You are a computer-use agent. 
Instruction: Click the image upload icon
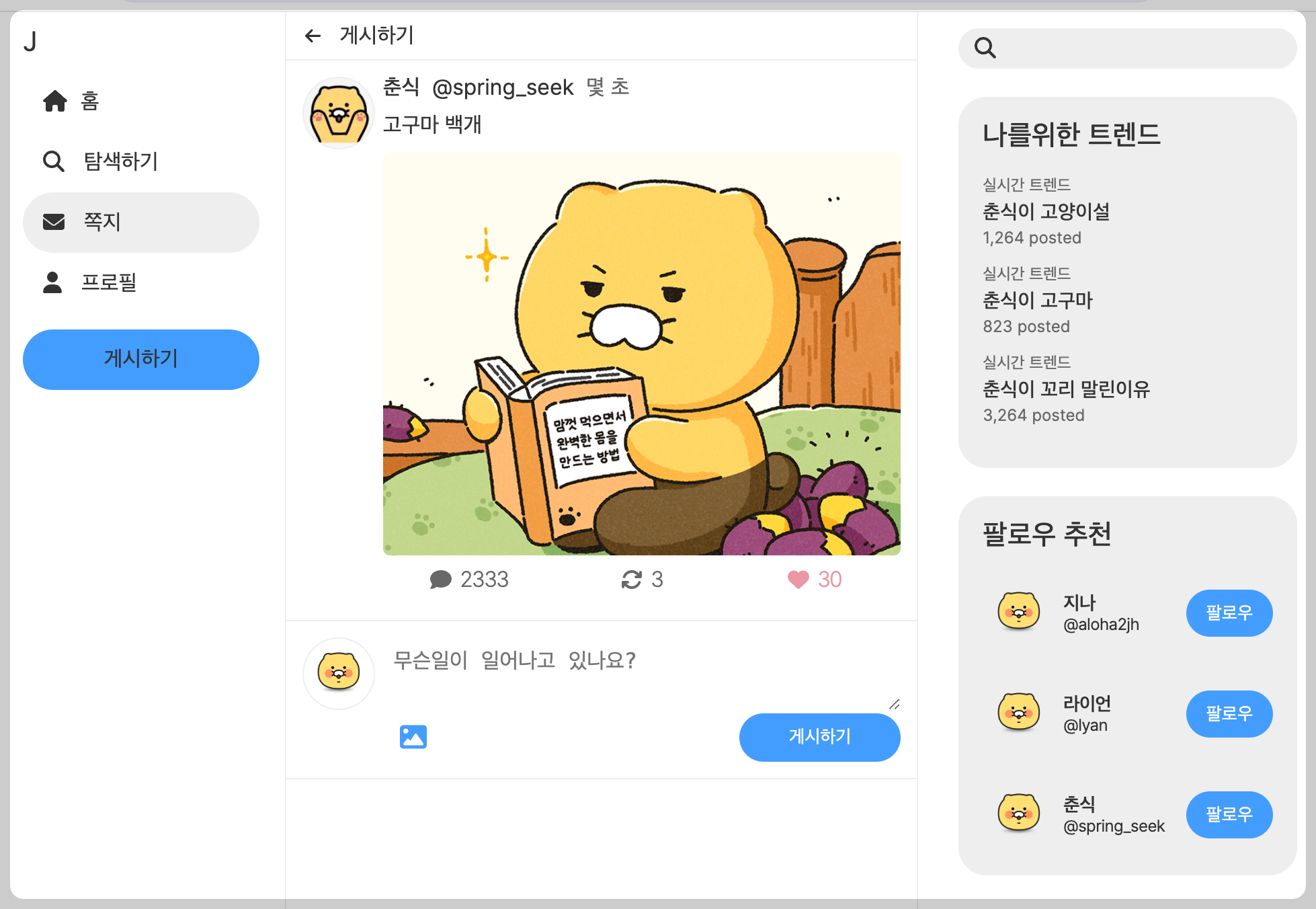pos(413,737)
